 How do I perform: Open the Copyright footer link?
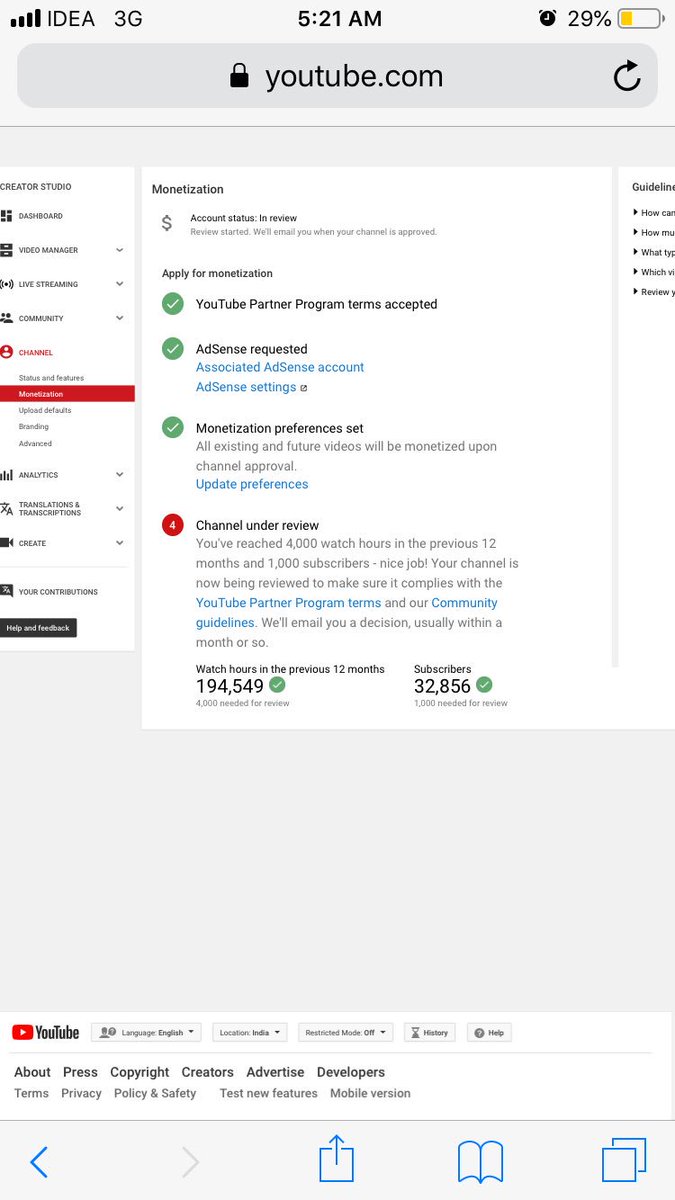click(140, 1072)
